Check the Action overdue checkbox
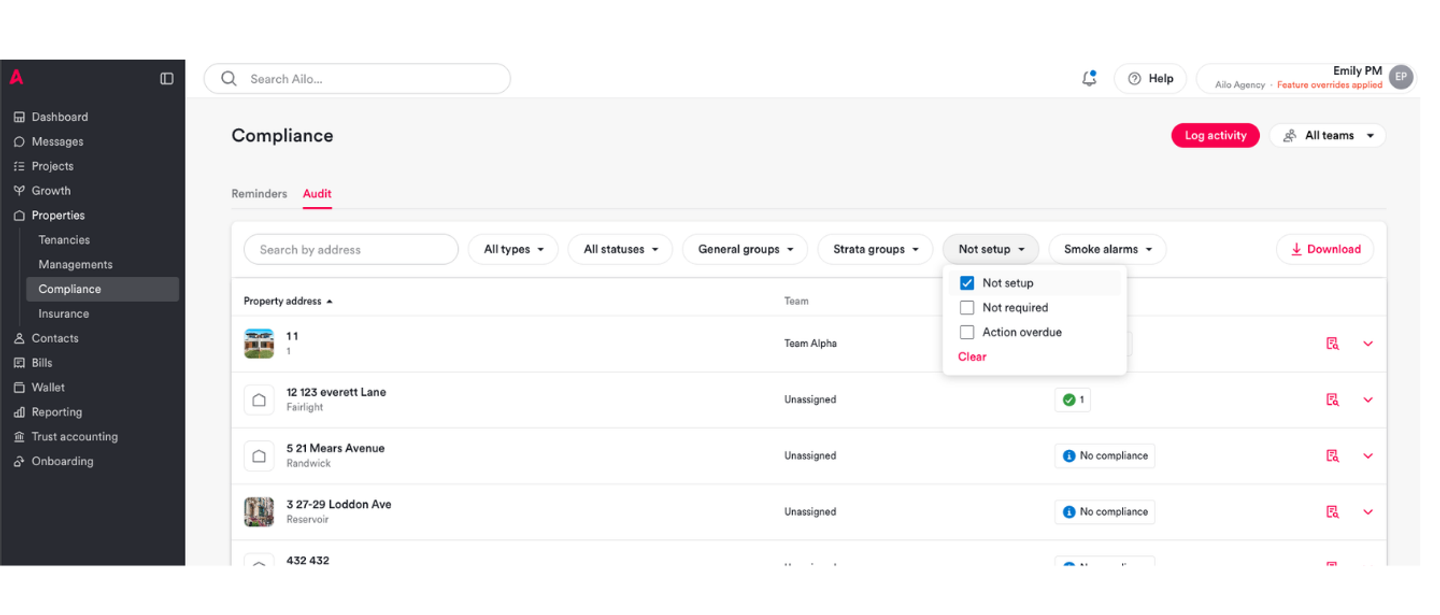Image resolution: width=1440 pixels, height=615 pixels. (967, 332)
